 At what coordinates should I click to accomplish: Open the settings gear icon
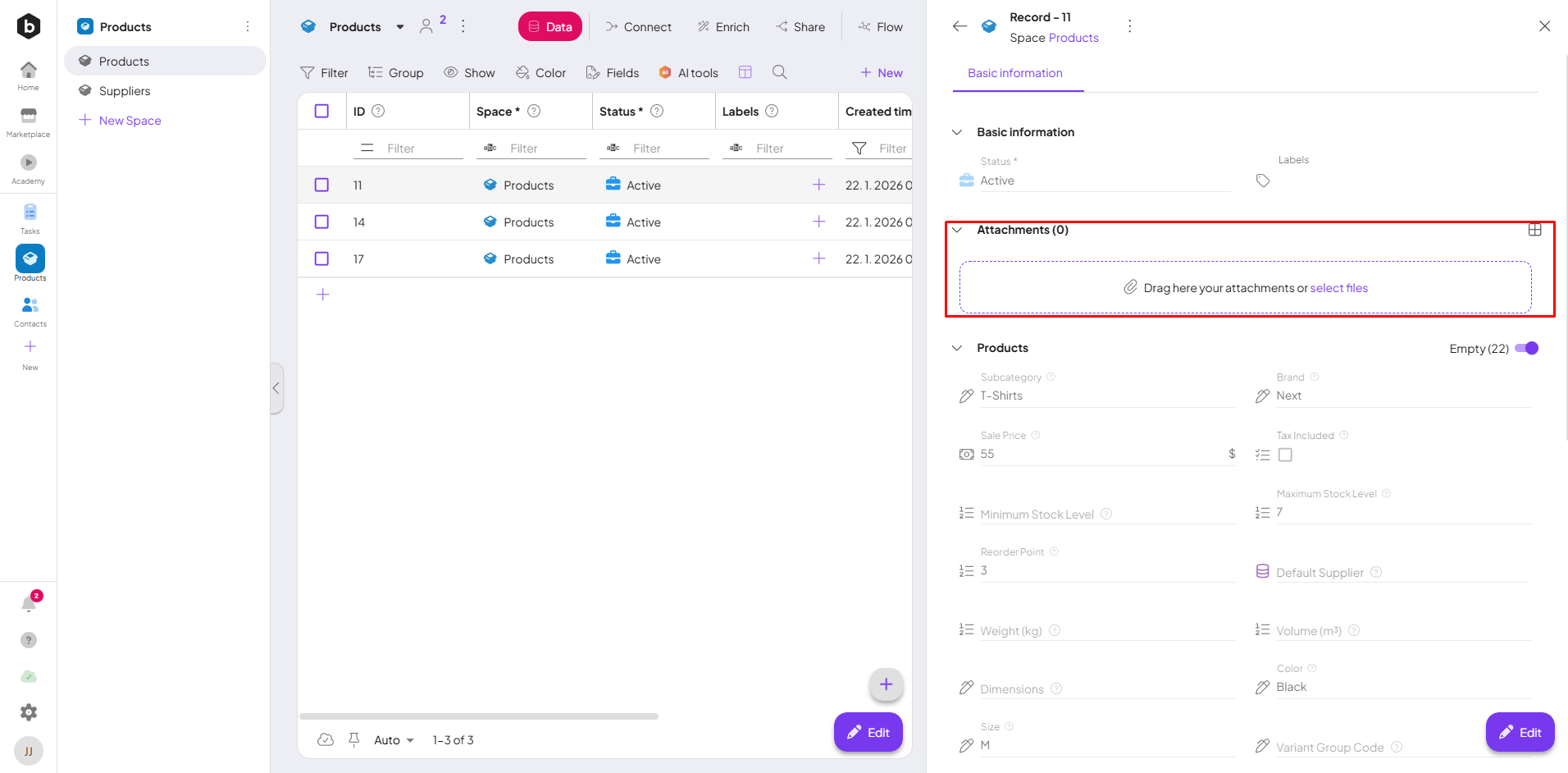pyautogui.click(x=29, y=712)
